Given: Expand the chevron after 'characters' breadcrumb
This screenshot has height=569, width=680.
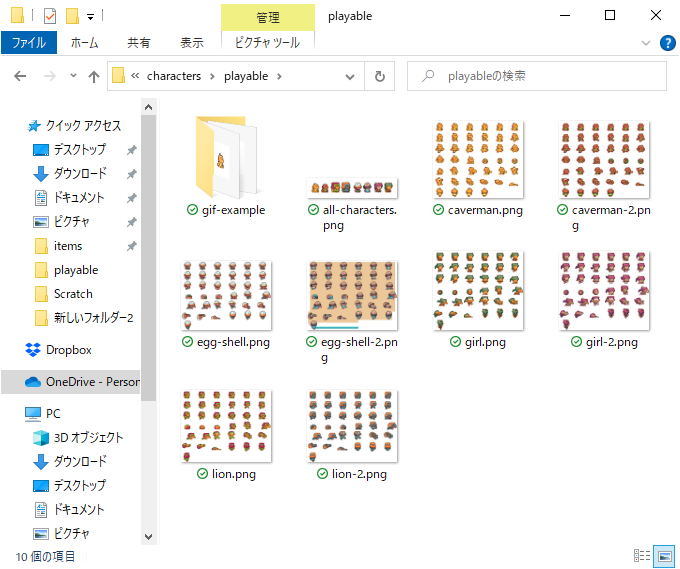Looking at the screenshot, I should click(x=212, y=76).
